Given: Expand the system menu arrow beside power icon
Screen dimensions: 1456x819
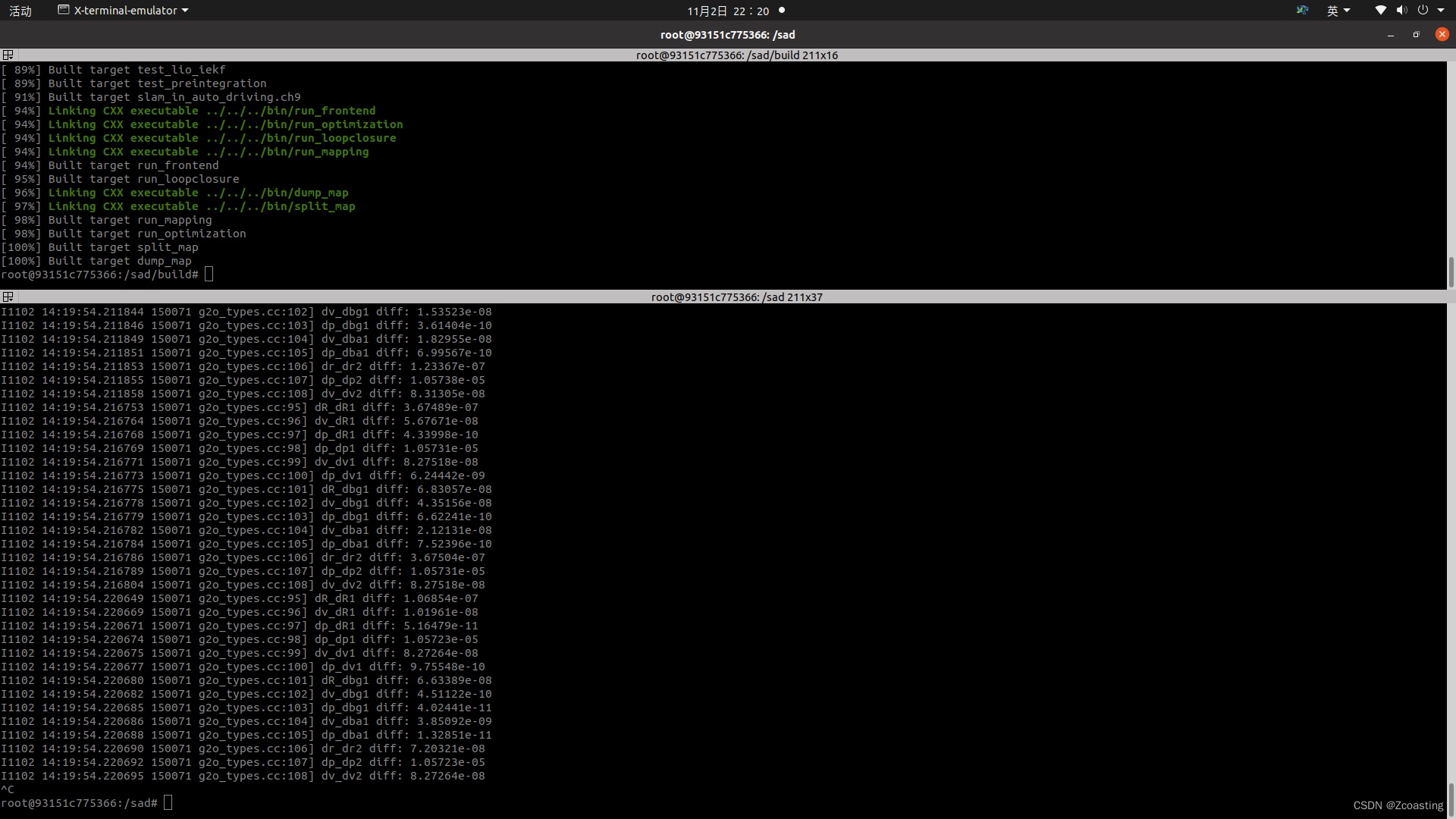Looking at the screenshot, I should tap(1441, 11).
